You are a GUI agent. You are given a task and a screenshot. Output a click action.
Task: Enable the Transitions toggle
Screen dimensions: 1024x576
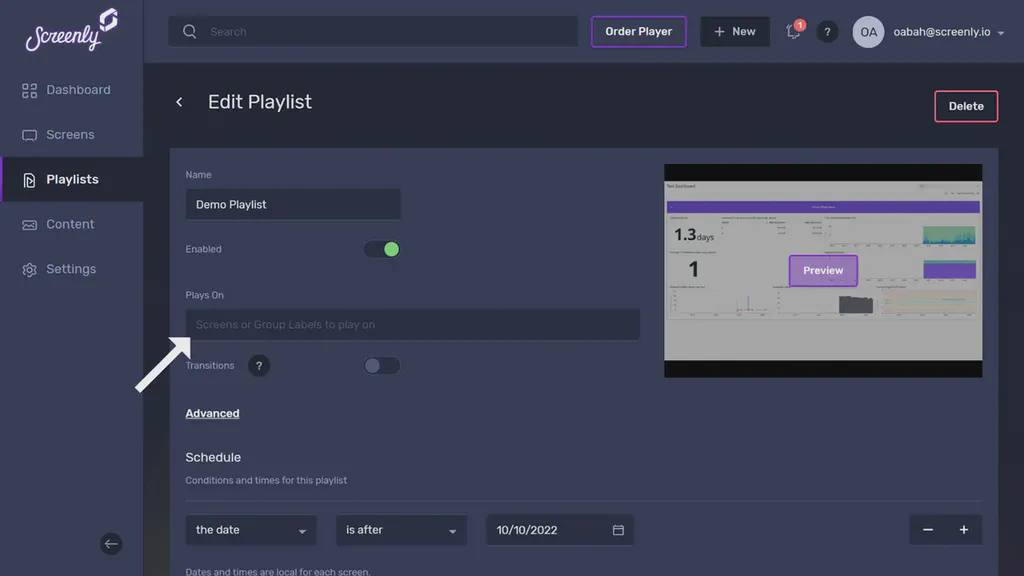tap(381, 365)
